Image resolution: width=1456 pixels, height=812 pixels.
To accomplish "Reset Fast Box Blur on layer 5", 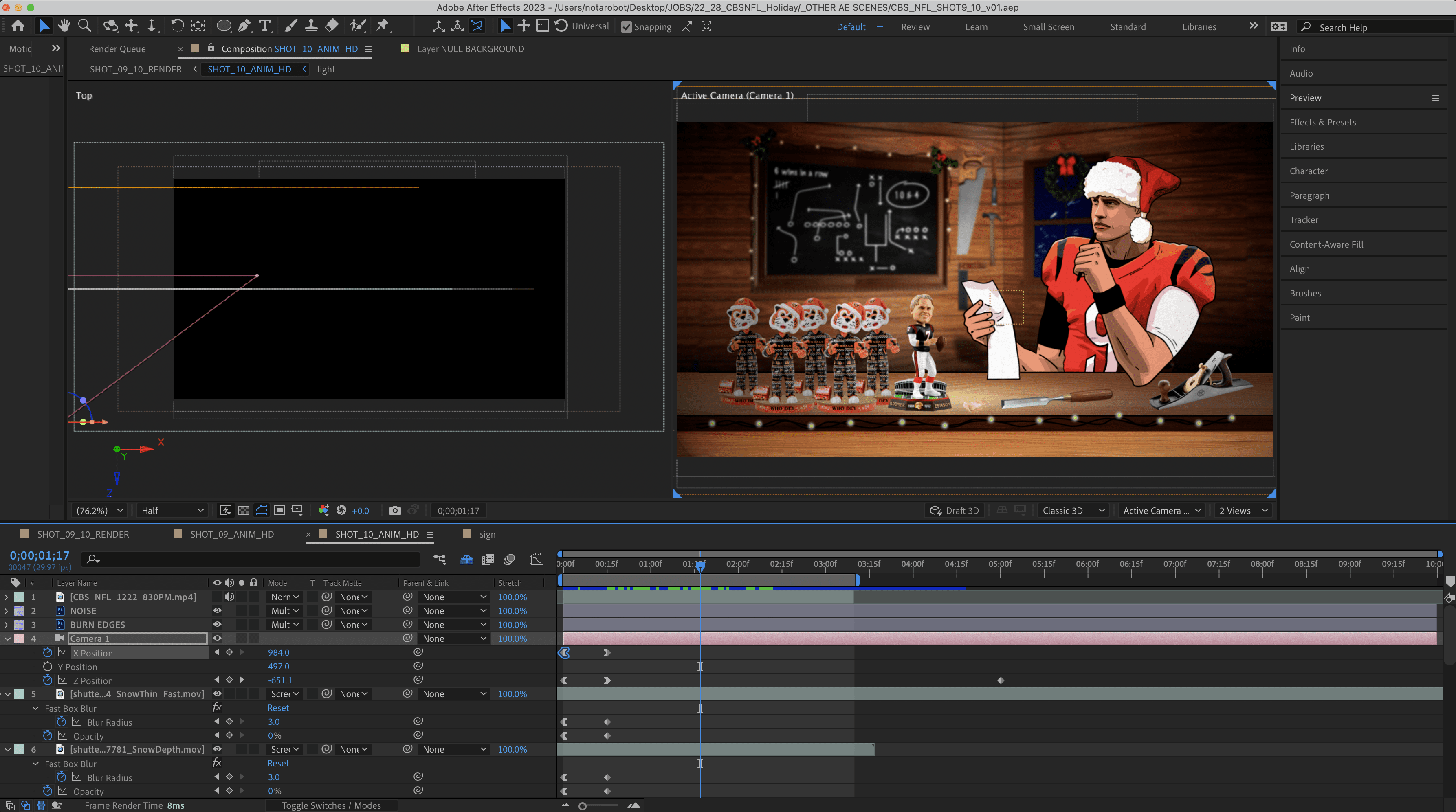I will 277,707.
